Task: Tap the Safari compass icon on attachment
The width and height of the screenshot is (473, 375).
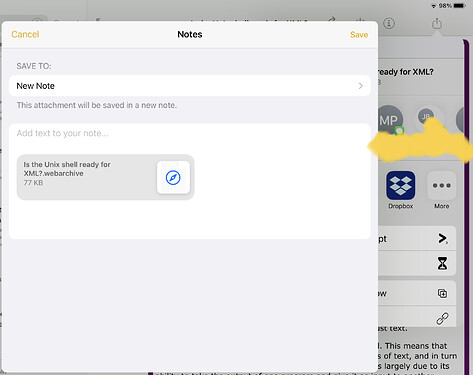Action: [173, 177]
